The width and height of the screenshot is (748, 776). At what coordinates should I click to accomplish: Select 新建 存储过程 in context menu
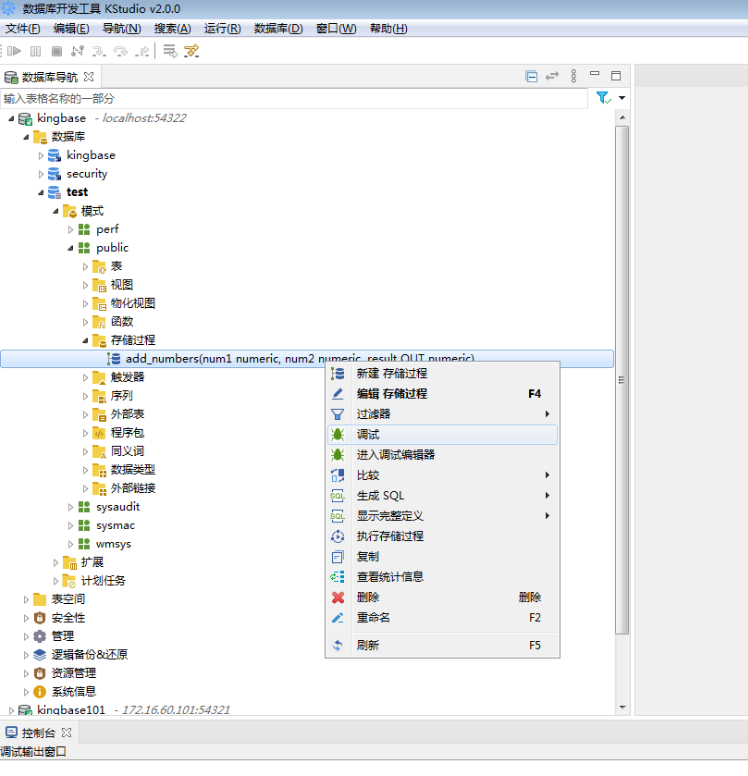442,373
